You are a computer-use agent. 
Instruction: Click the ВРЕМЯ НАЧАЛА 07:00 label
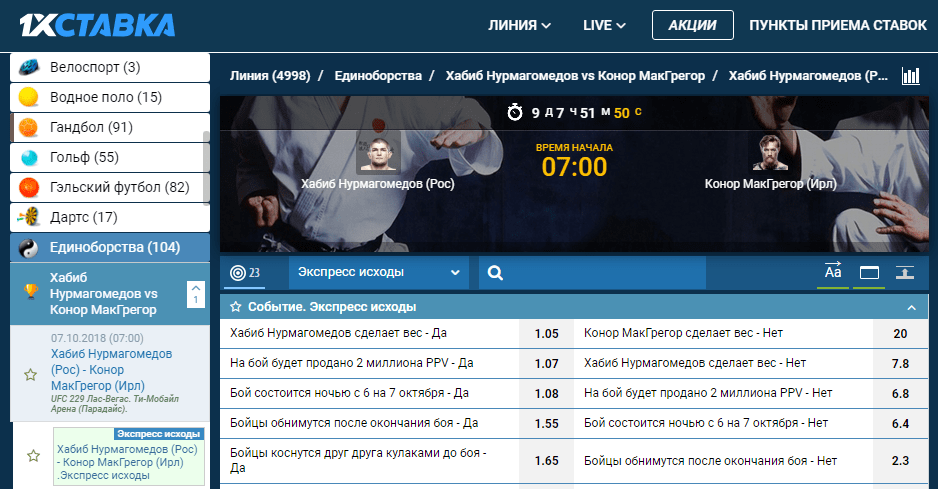574,160
